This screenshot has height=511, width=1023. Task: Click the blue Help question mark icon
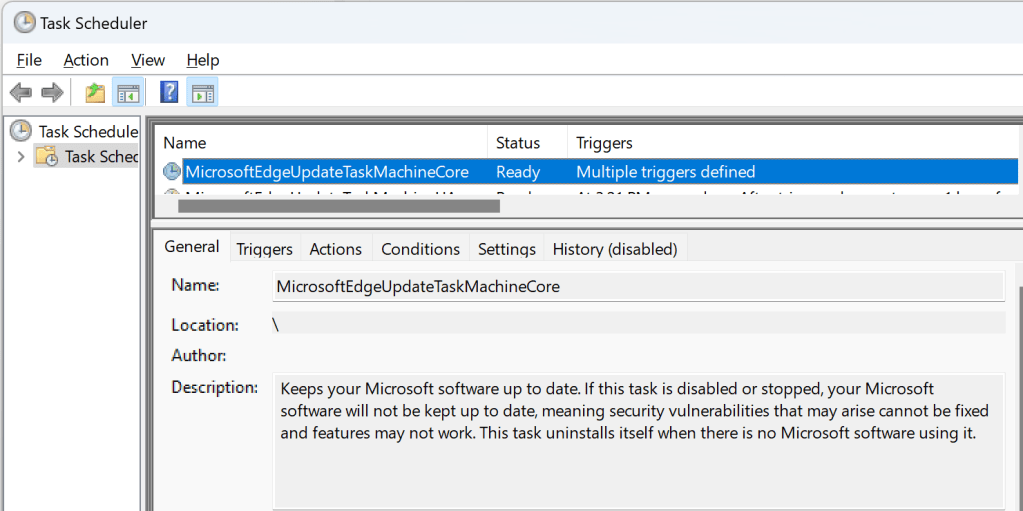169,93
